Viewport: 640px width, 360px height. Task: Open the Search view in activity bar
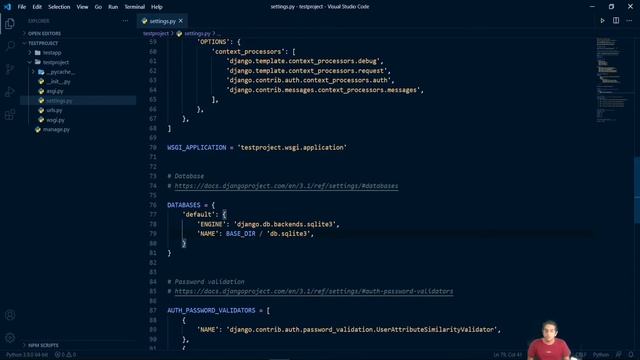point(10,46)
